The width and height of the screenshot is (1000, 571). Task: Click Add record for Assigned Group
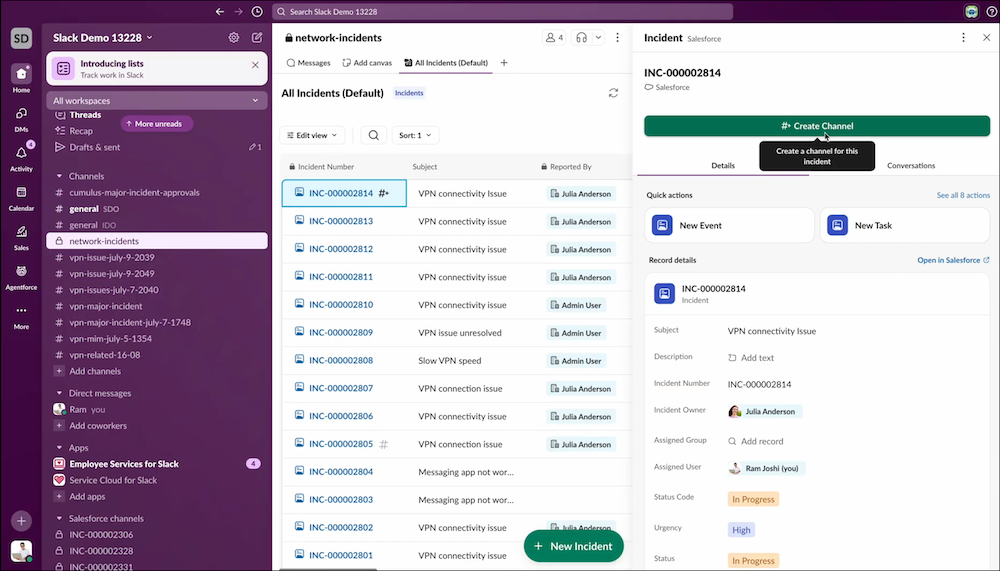pos(756,441)
